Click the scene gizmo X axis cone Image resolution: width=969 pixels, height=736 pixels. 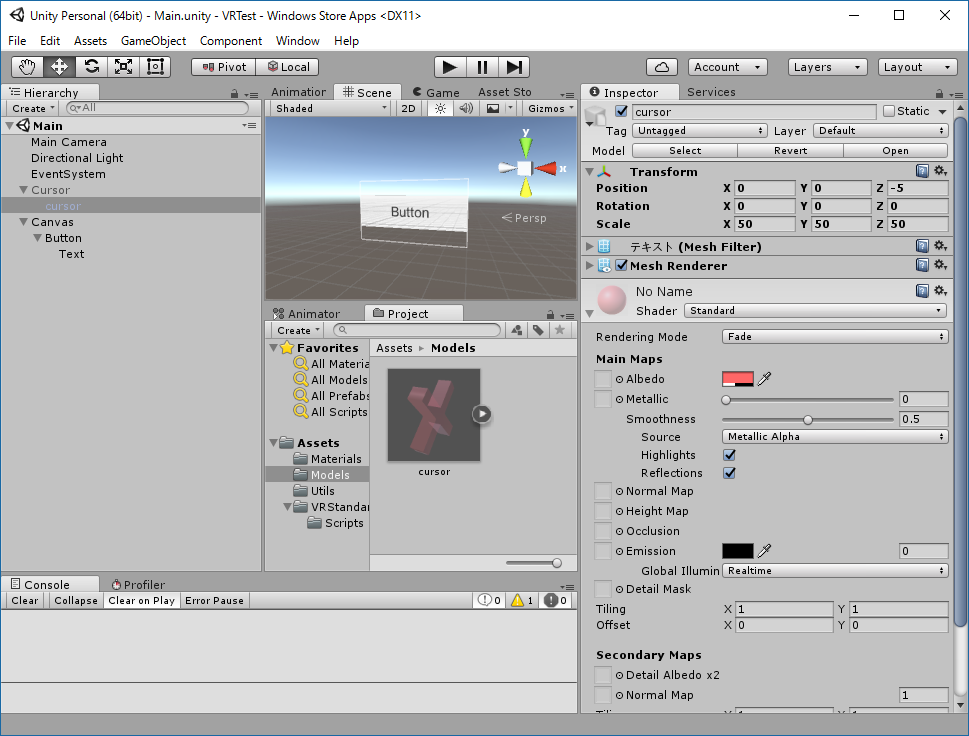click(546, 168)
